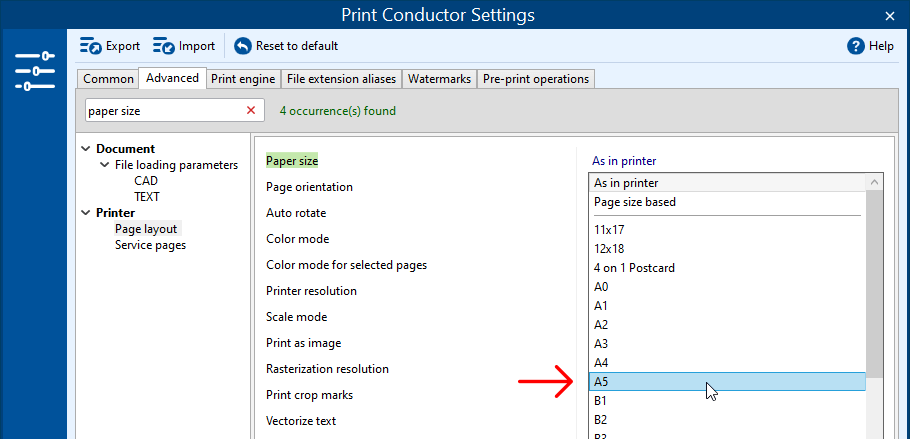Switch to Pre-print operations tab
The height and width of the screenshot is (439, 910).
pyautogui.click(x=536, y=78)
